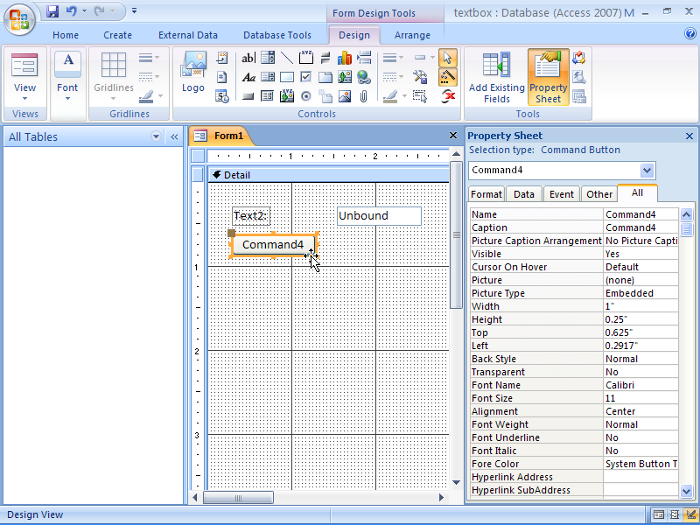Select the Image control tool
Screen dimensions: 700x525
[345, 96]
